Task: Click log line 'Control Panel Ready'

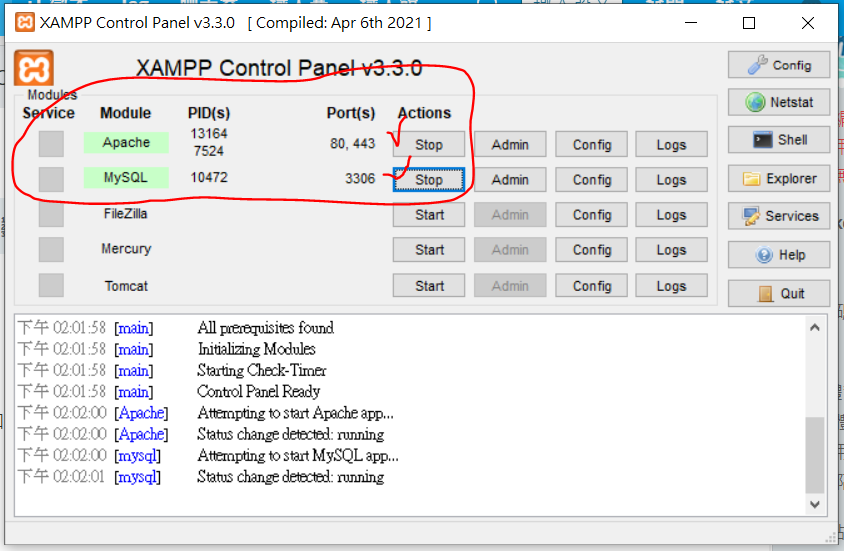Action: tap(258, 391)
